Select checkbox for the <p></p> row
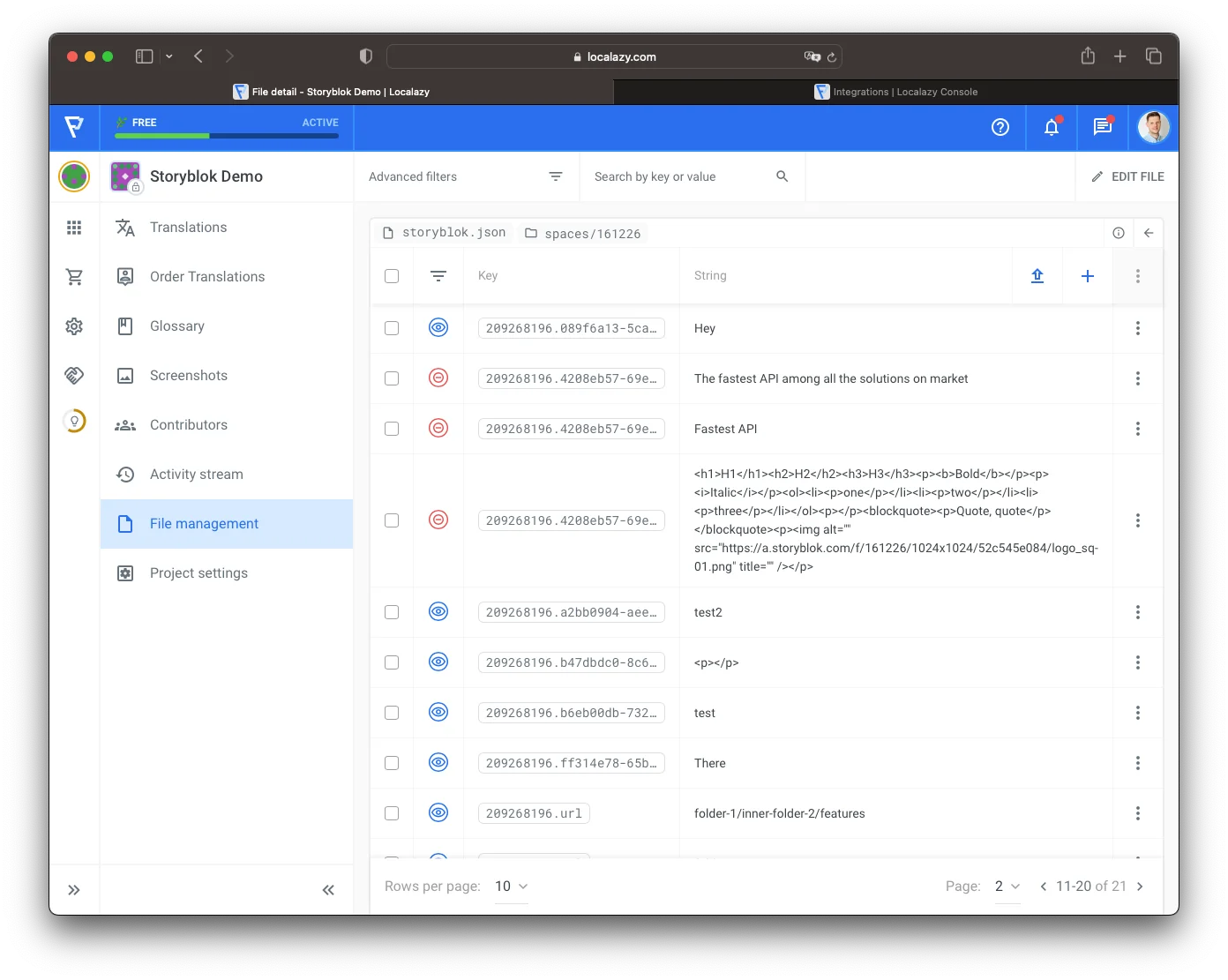The height and width of the screenshot is (980, 1228). pos(392,662)
